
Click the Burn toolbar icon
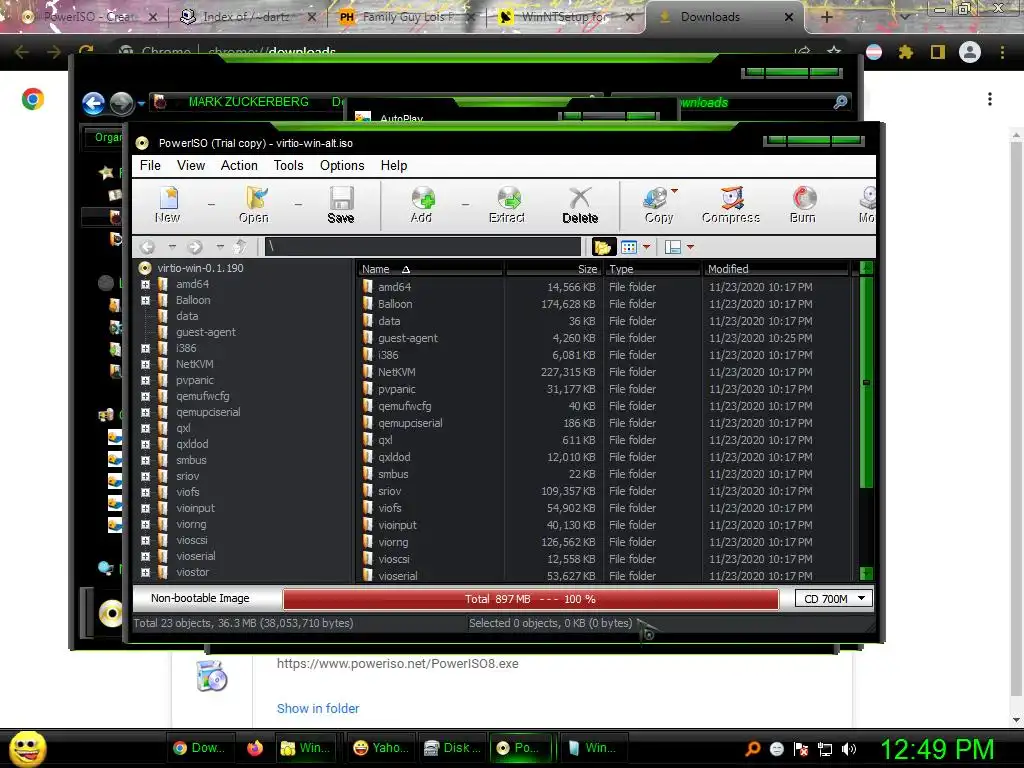click(803, 204)
